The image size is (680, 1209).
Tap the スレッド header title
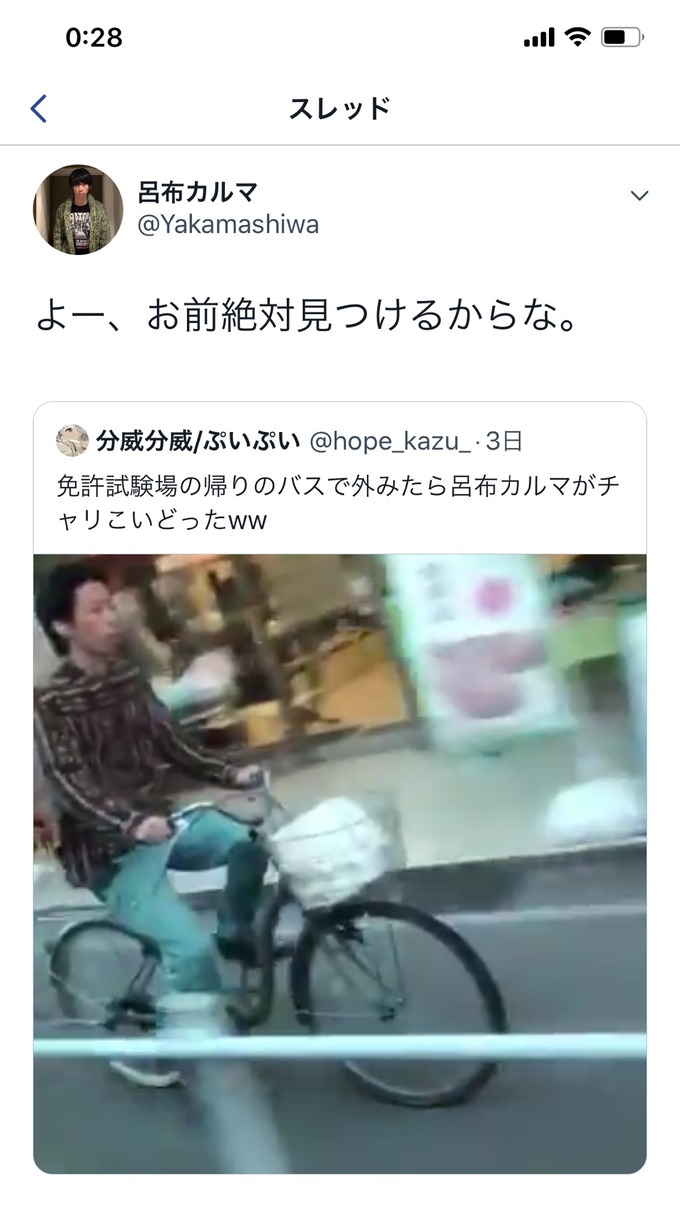340,108
